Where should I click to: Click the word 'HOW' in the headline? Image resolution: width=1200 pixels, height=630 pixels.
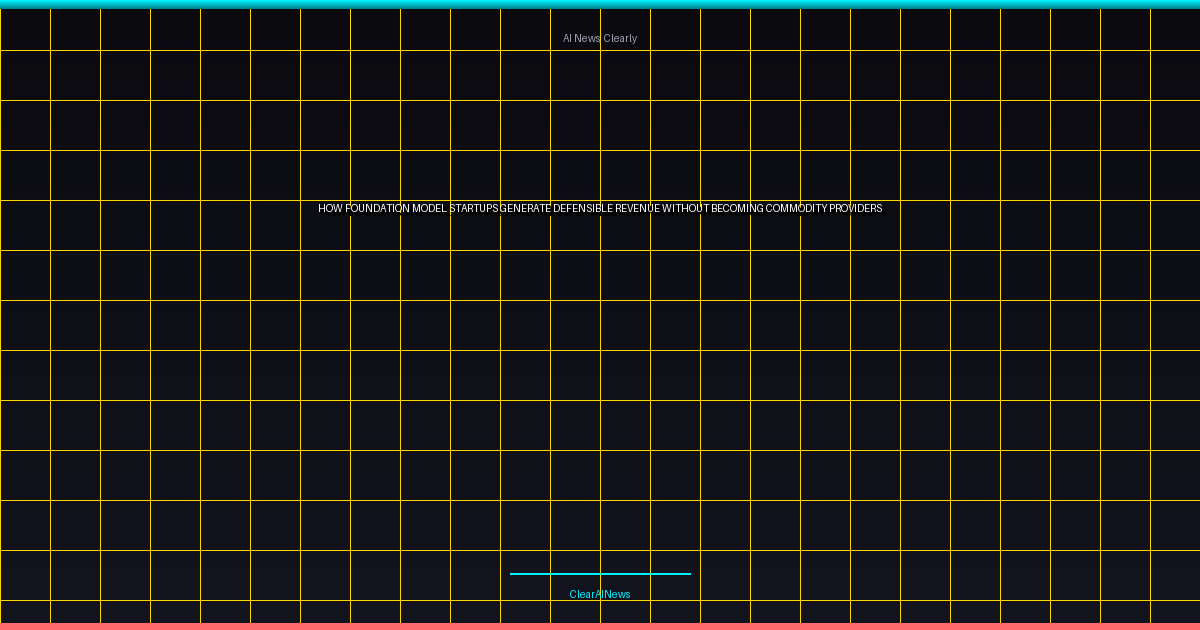[x=330, y=209]
